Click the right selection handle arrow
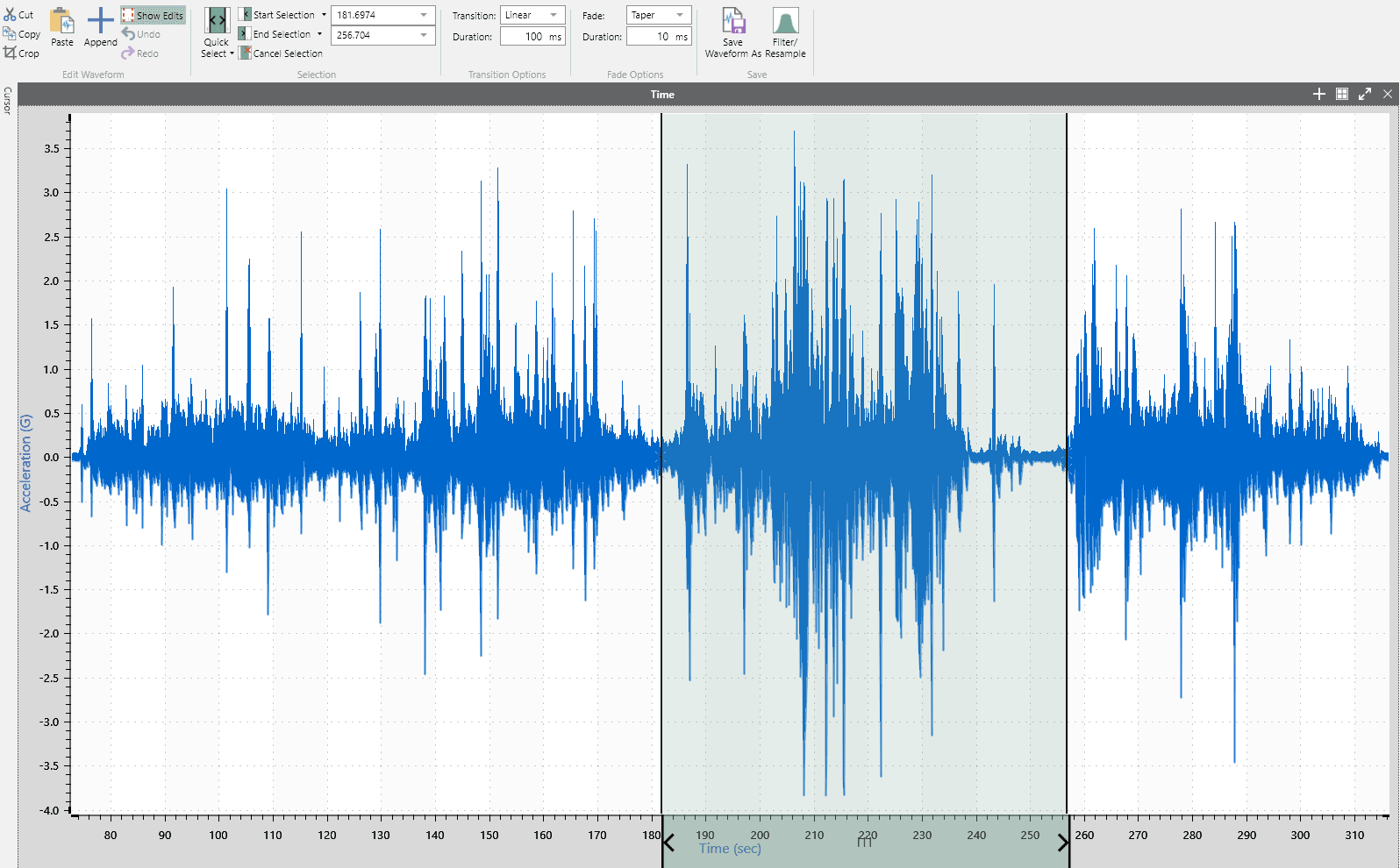Viewport: 1400px width, 868px height. coord(1062,843)
